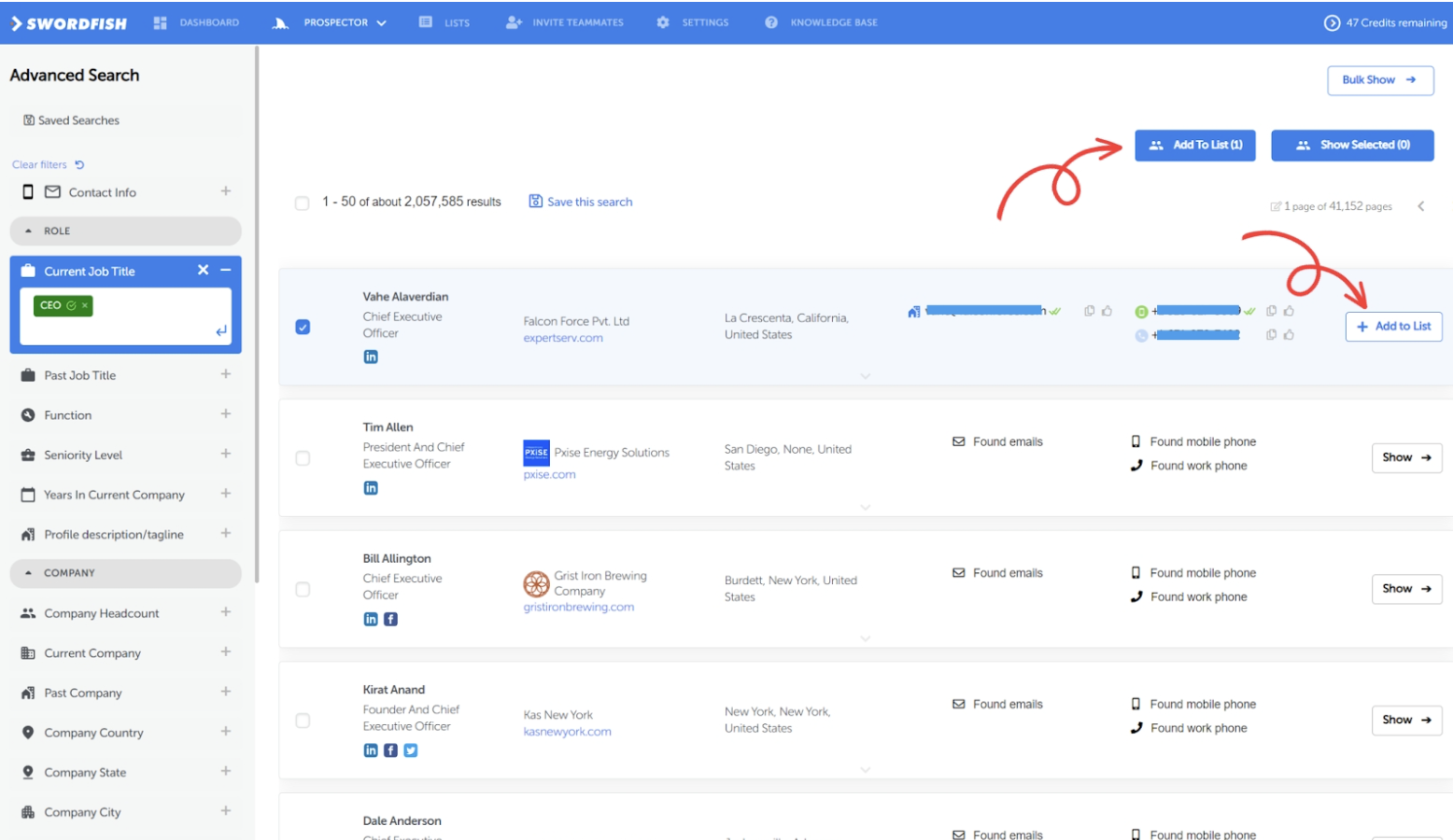The image size is (1453, 840).
Task: Click the Pxise Energy Solutions logo
Action: (536, 453)
